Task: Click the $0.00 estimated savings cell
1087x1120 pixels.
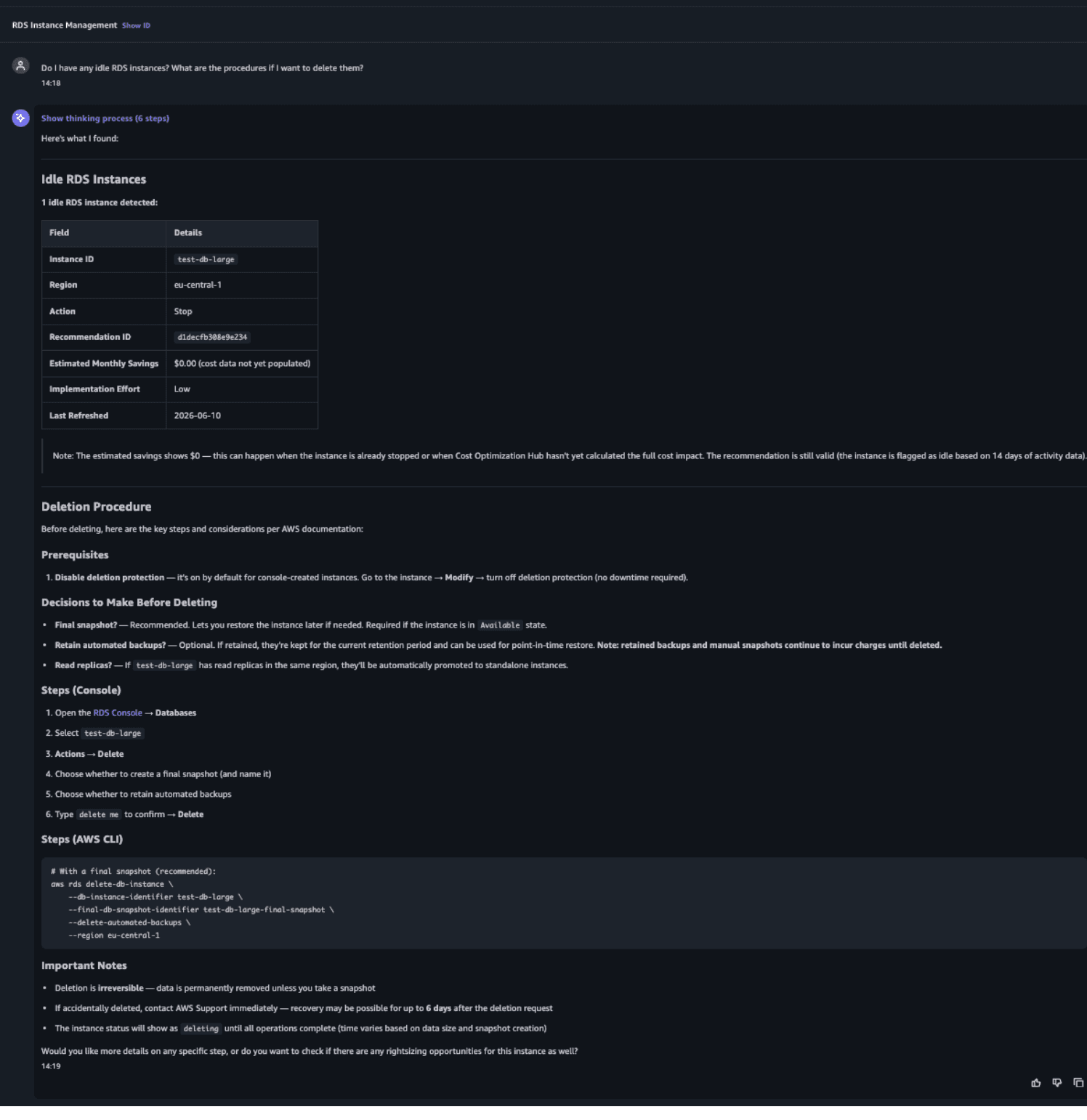Action: [x=242, y=363]
